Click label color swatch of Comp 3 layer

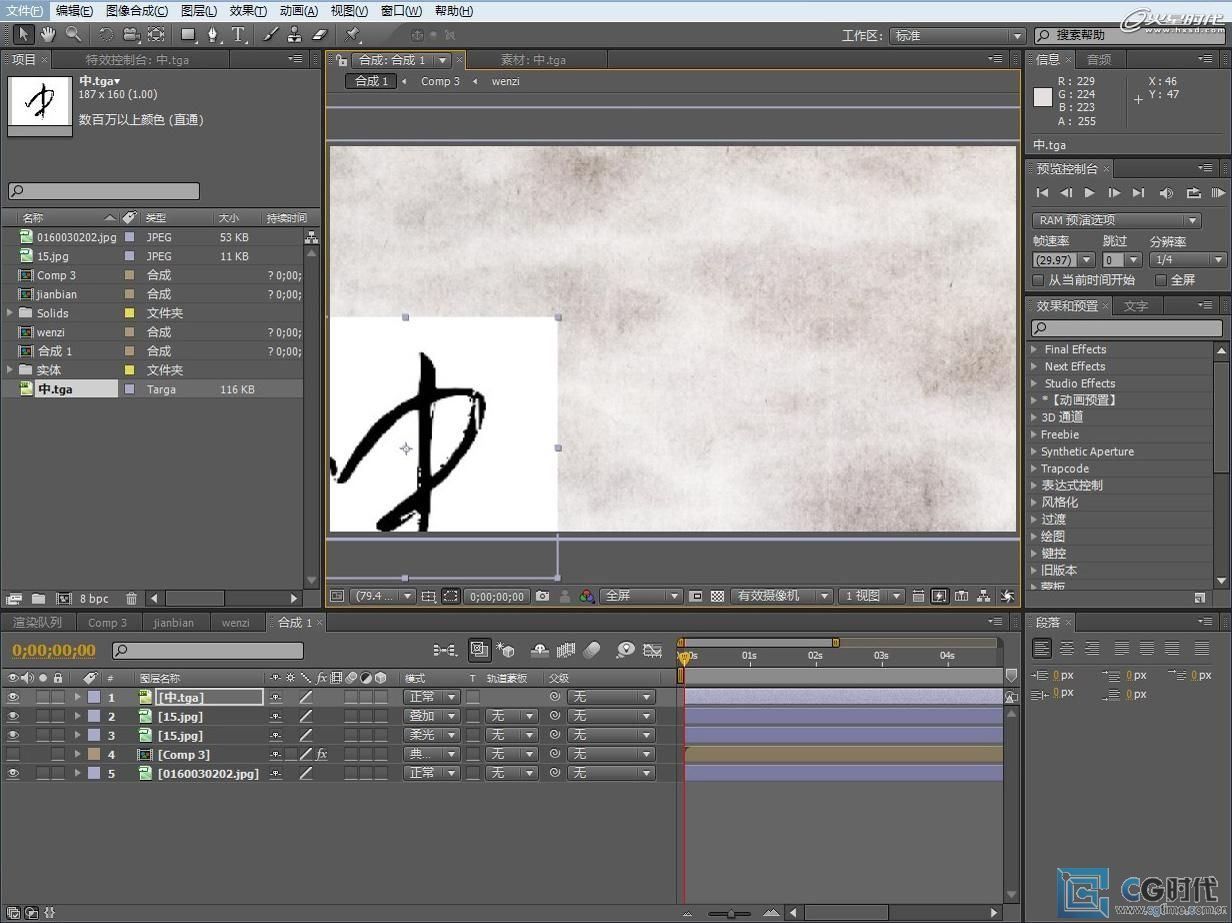(x=93, y=754)
